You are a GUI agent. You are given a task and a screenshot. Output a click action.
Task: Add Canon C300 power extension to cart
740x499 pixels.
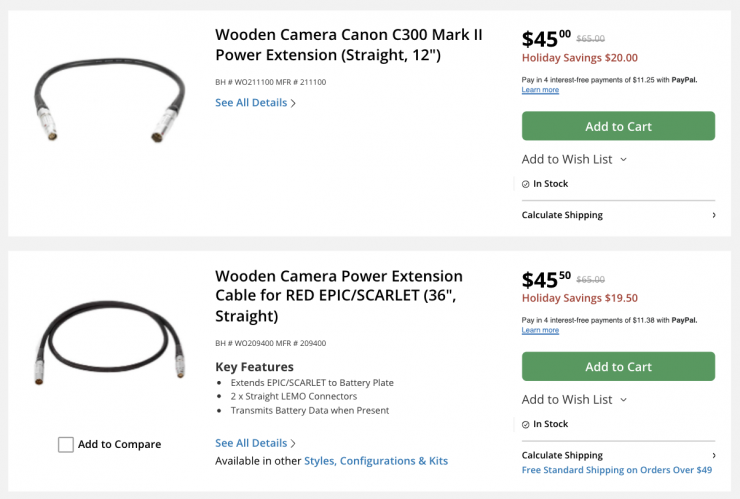[x=618, y=126]
